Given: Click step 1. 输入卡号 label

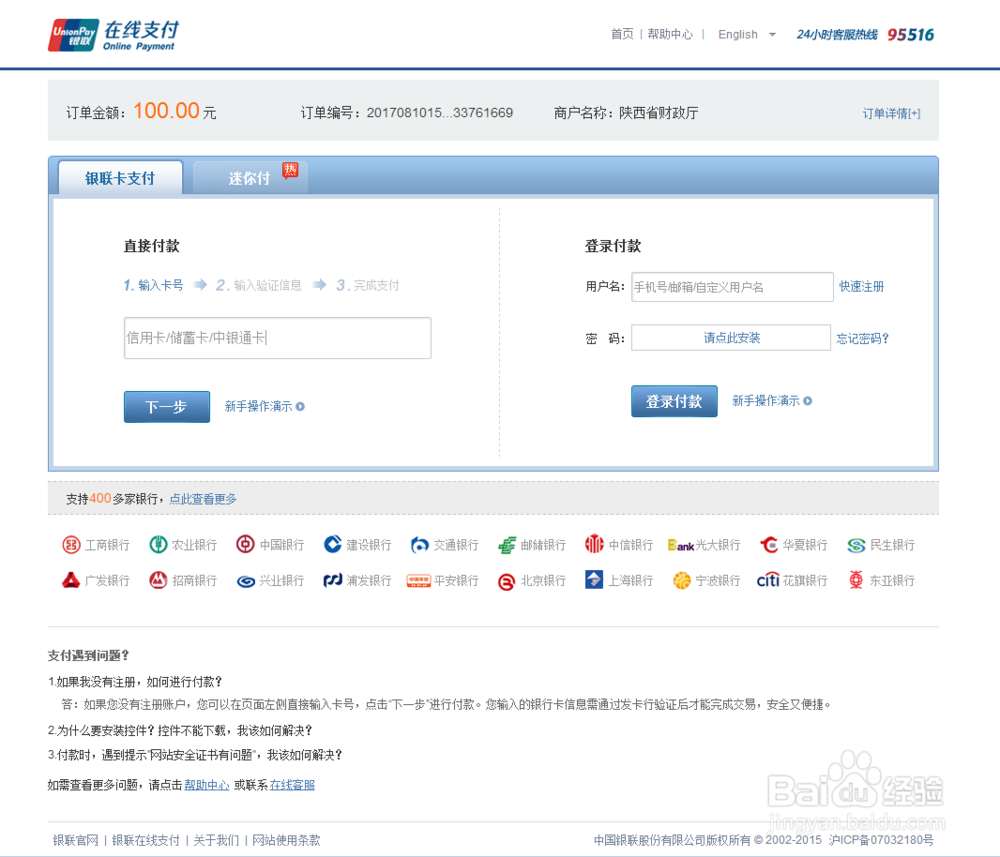Looking at the screenshot, I should pos(153,285).
